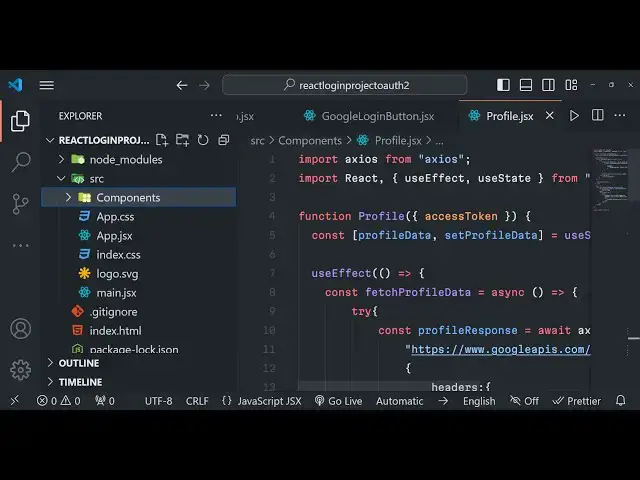Image resolution: width=640 pixels, height=480 pixels.
Task: Expand the Components folder
Action: (139, 198)
